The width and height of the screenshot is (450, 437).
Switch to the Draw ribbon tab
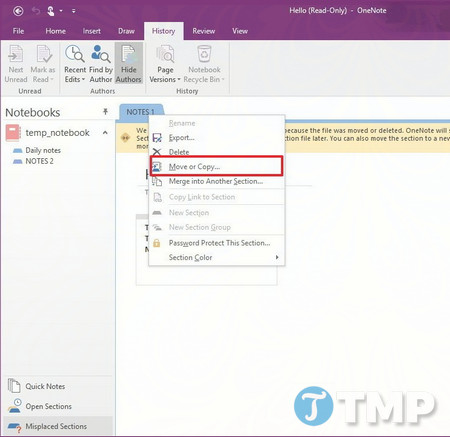(x=126, y=31)
